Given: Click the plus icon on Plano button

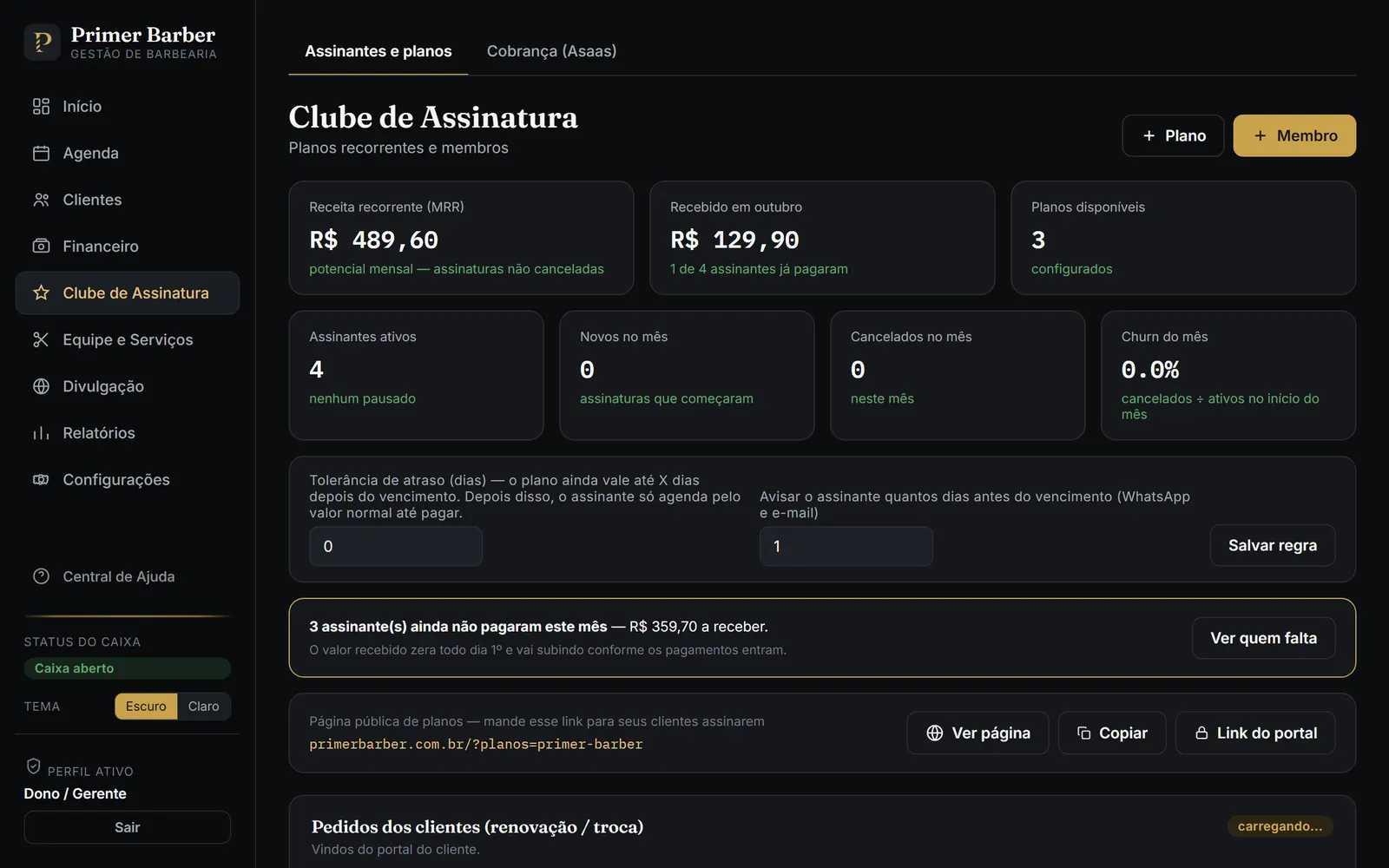Looking at the screenshot, I should (1149, 136).
